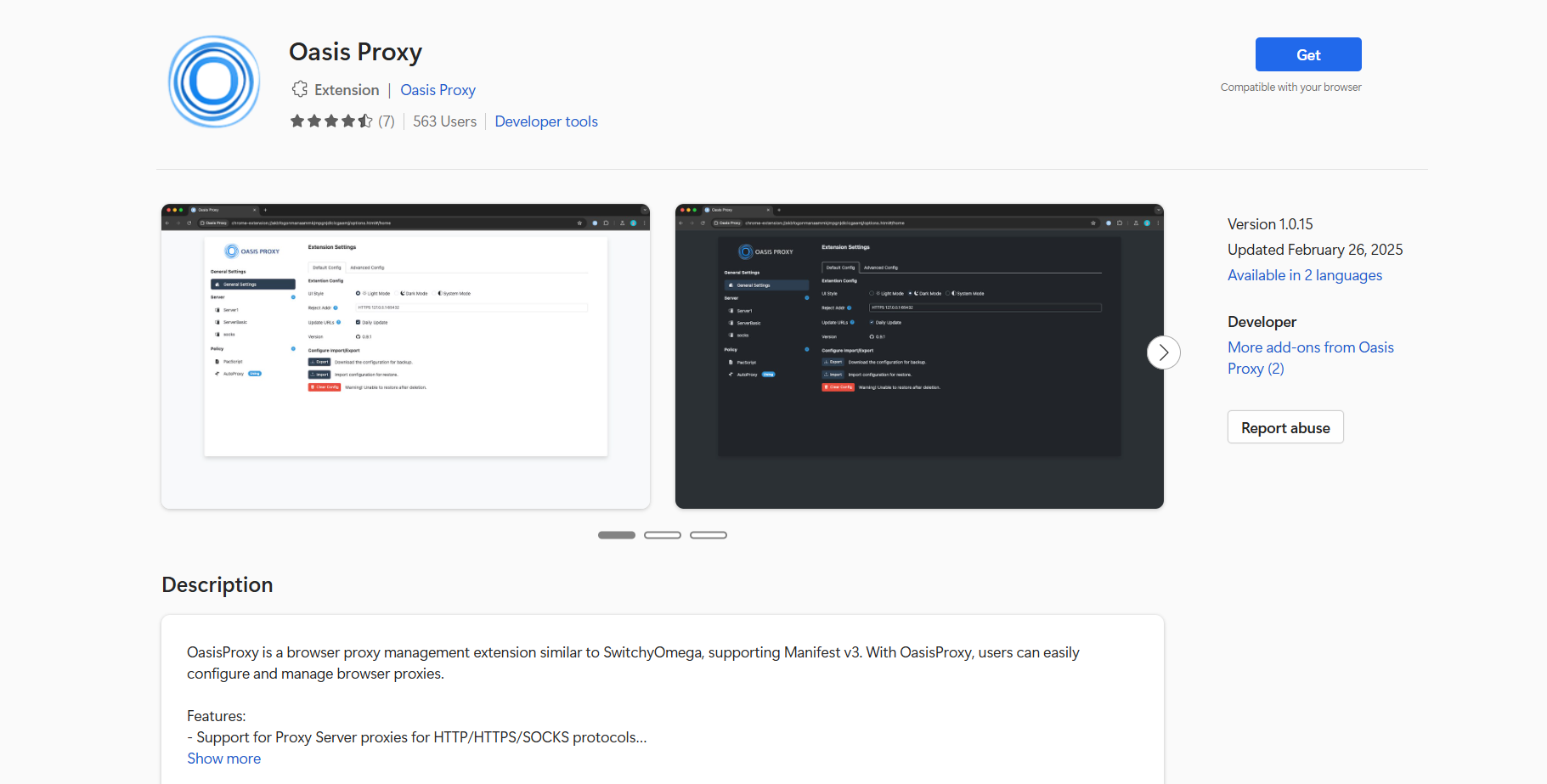Click Updated February 26, 2025 text
This screenshot has width=1547, height=784.
tap(1315, 250)
